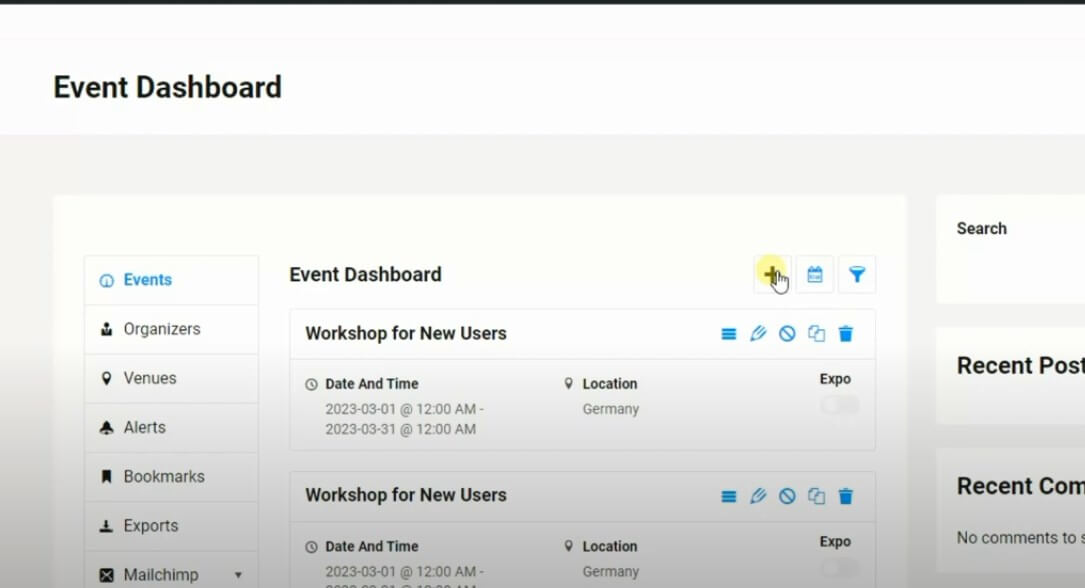Delete the second Workshop for New Users event
The width and height of the screenshot is (1085, 588).
[846, 496]
